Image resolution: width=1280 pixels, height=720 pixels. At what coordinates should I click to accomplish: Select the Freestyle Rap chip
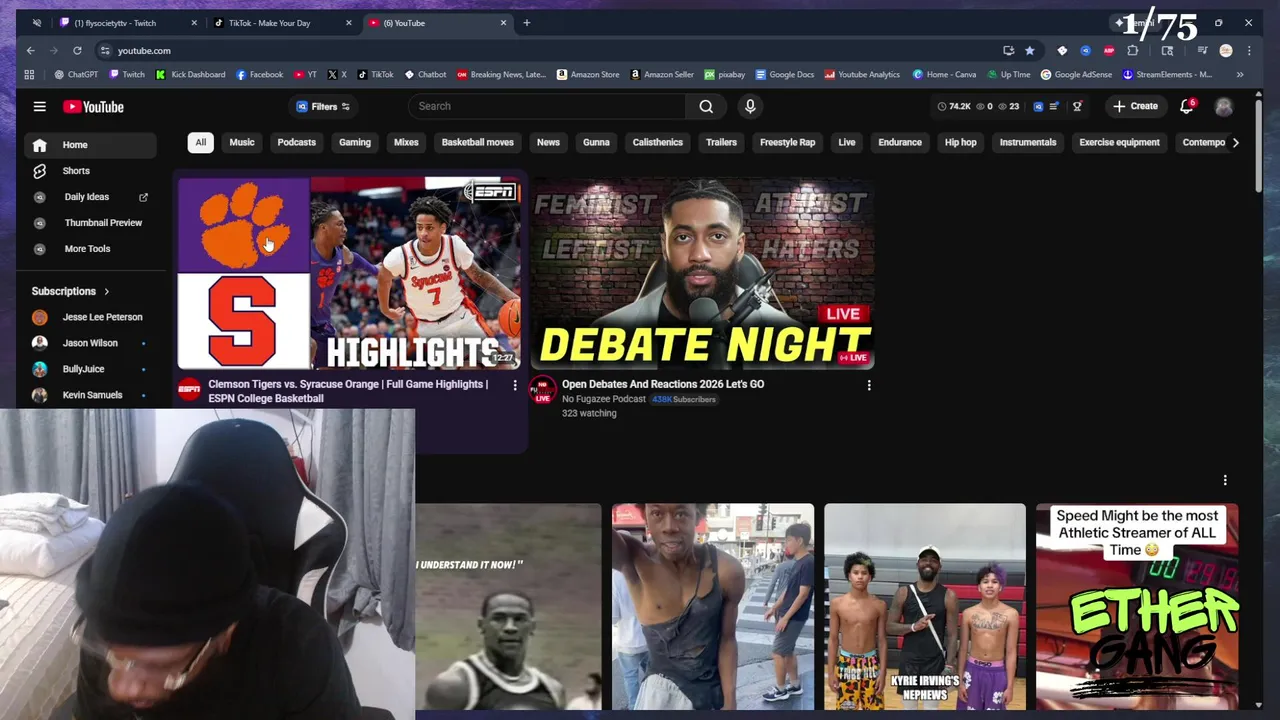pyautogui.click(x=788, y=142)
